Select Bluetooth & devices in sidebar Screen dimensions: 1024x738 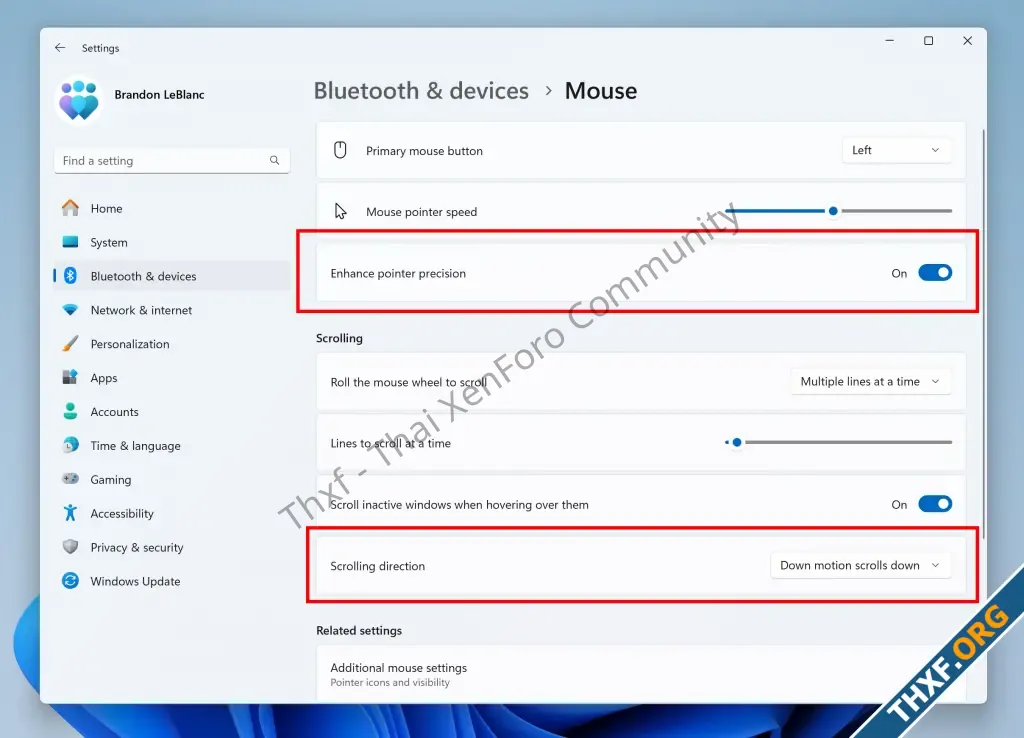pos(172,276)
